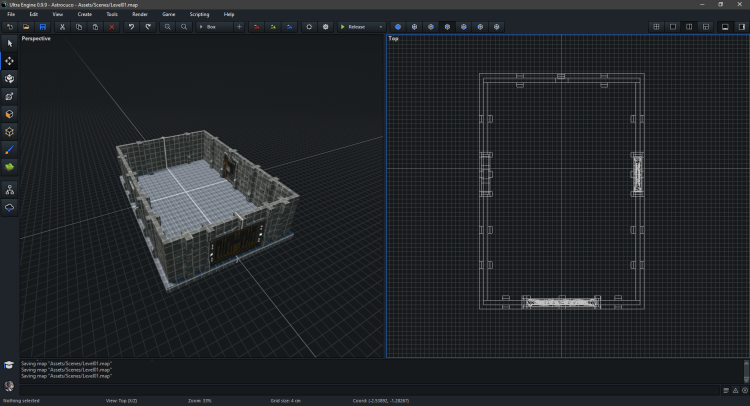Click the plus button next to Box
The image size is (750, 406).
pyautogui.click(x=239, y=27)
